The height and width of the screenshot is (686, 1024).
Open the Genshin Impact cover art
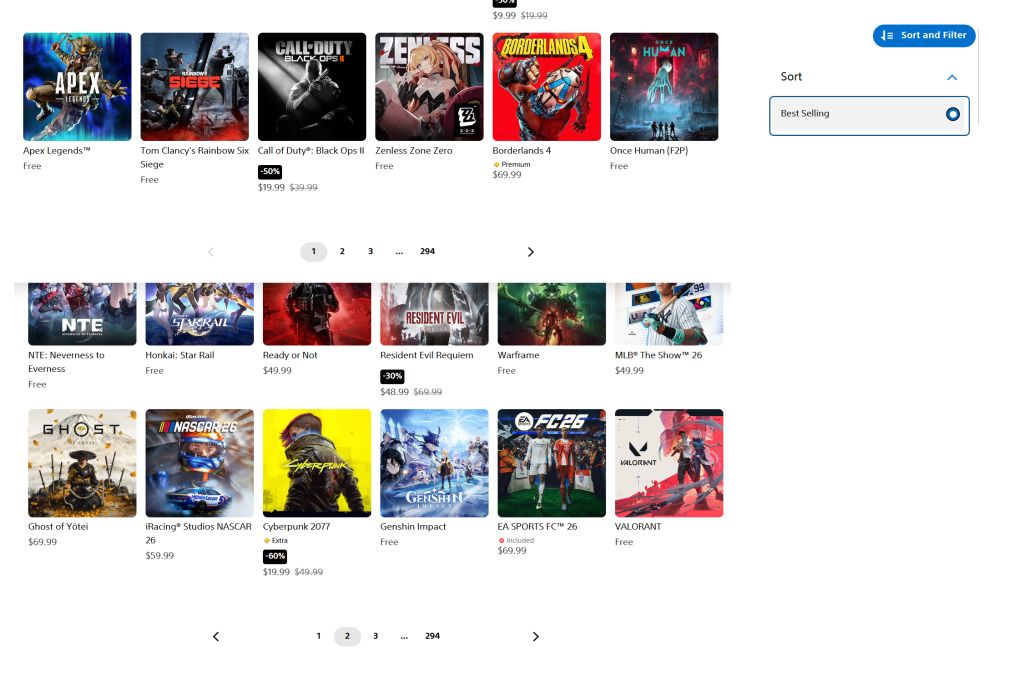tap(434, 463)
